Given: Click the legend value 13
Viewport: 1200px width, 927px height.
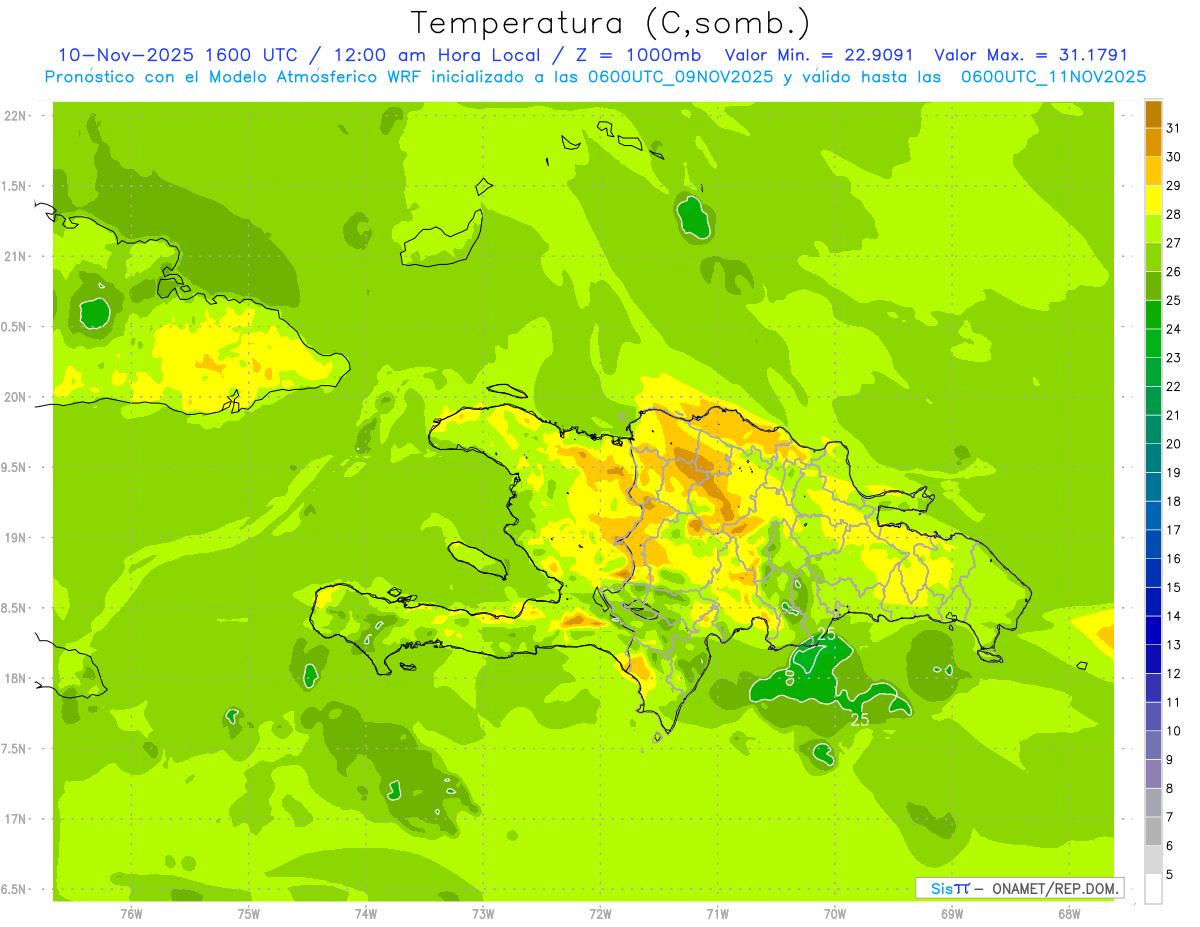Looking at the screenshot, I should [x=1173, y=646].
